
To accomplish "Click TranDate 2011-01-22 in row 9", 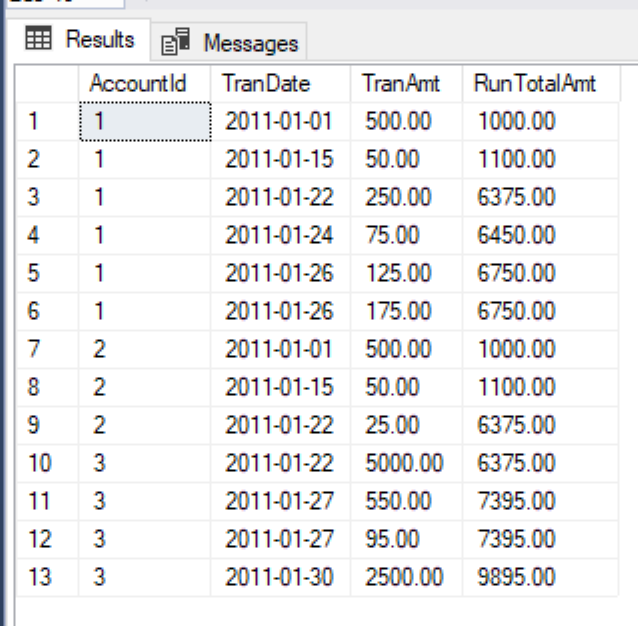I will (280, 425).
